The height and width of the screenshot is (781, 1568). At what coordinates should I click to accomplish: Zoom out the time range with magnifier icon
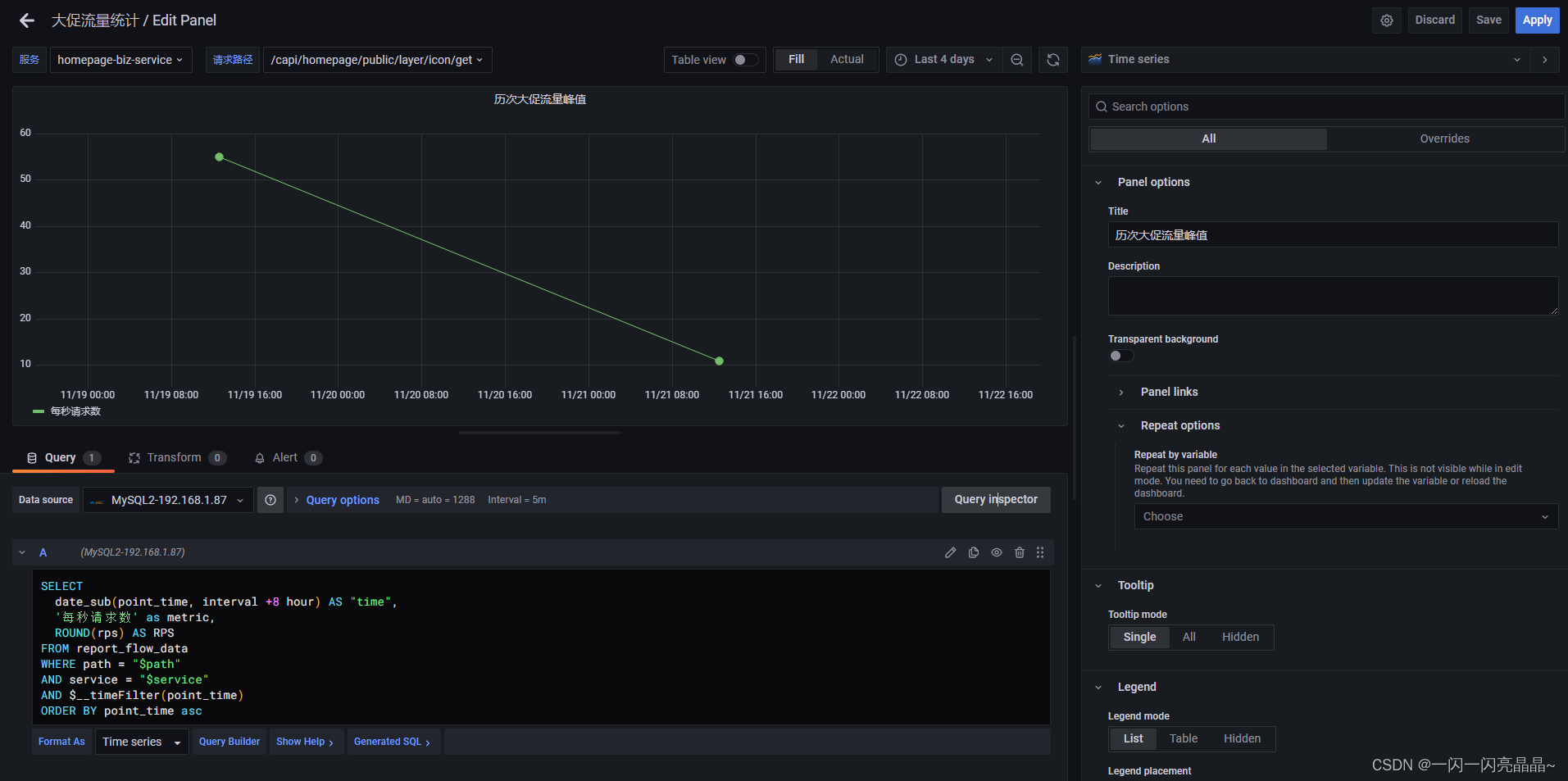1017,59
